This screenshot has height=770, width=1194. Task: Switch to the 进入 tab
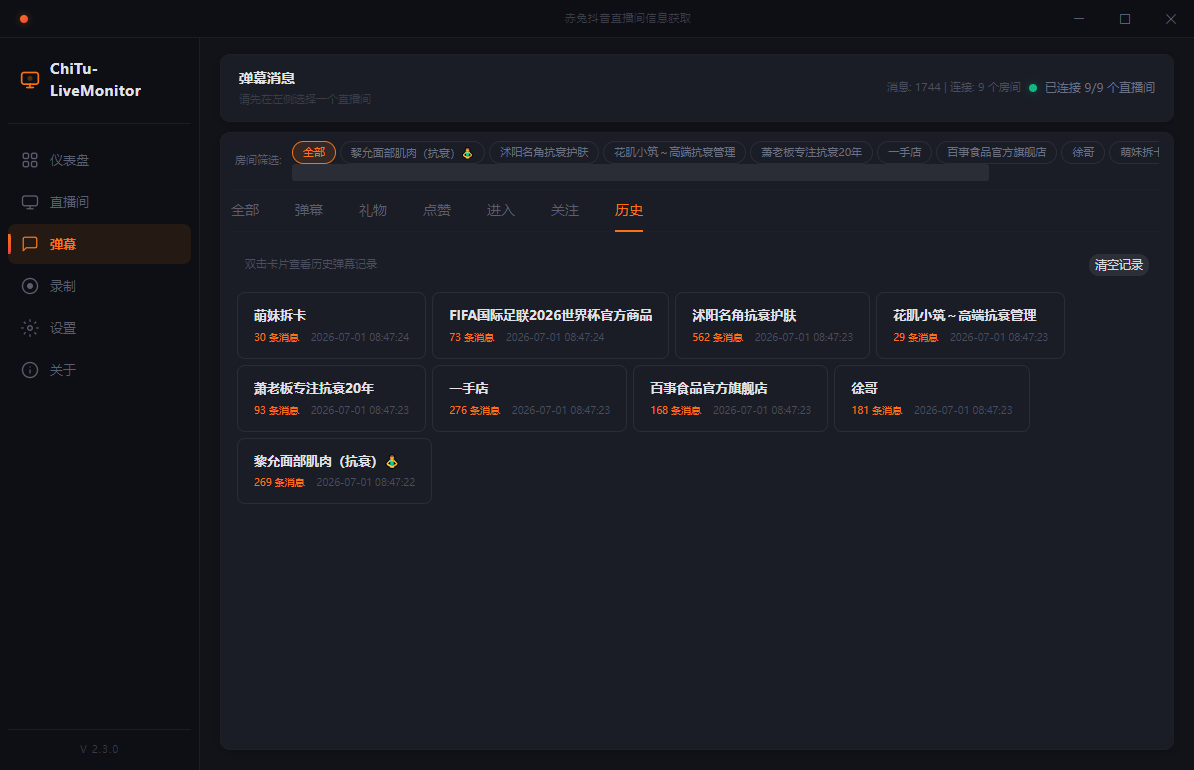click(x=501, y=210)
